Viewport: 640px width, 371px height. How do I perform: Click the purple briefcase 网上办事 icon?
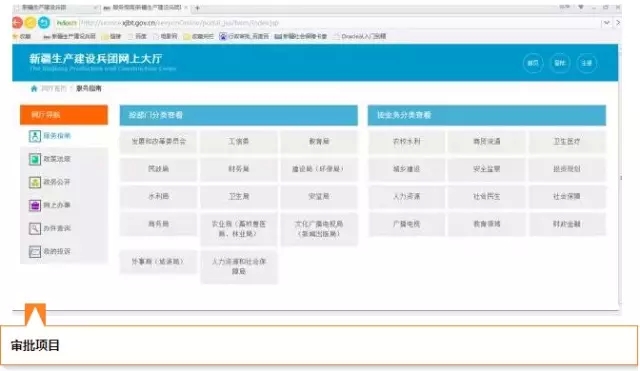coord(35,205)
